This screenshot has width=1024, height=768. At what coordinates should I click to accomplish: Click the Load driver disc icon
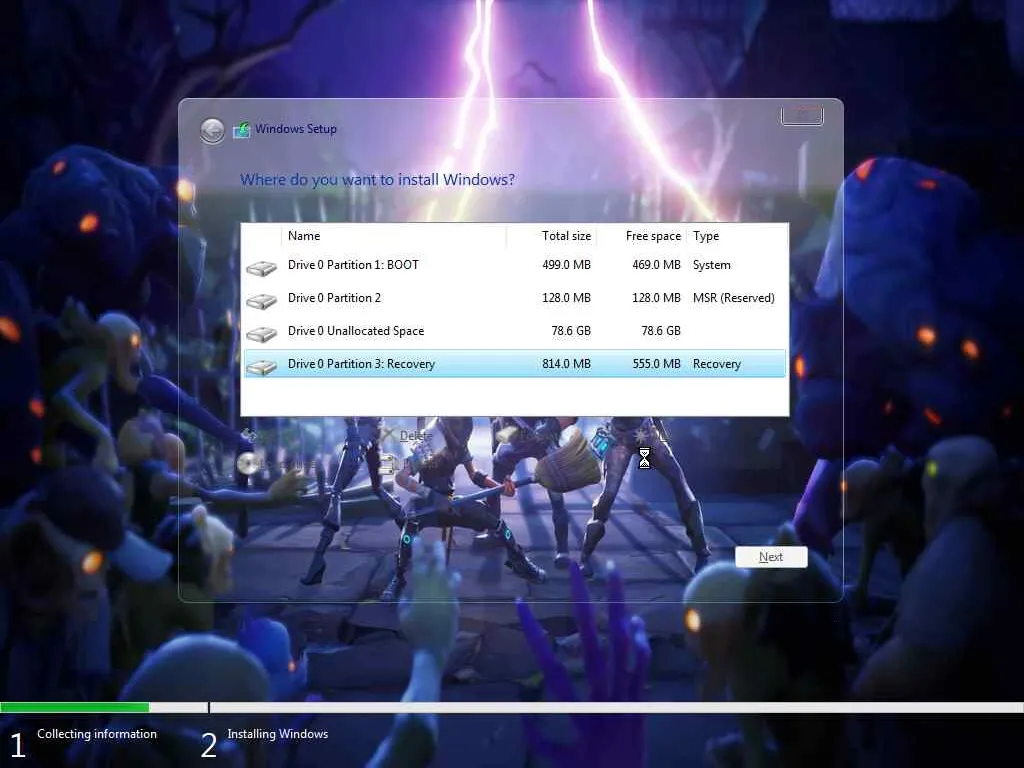(248, 464)
